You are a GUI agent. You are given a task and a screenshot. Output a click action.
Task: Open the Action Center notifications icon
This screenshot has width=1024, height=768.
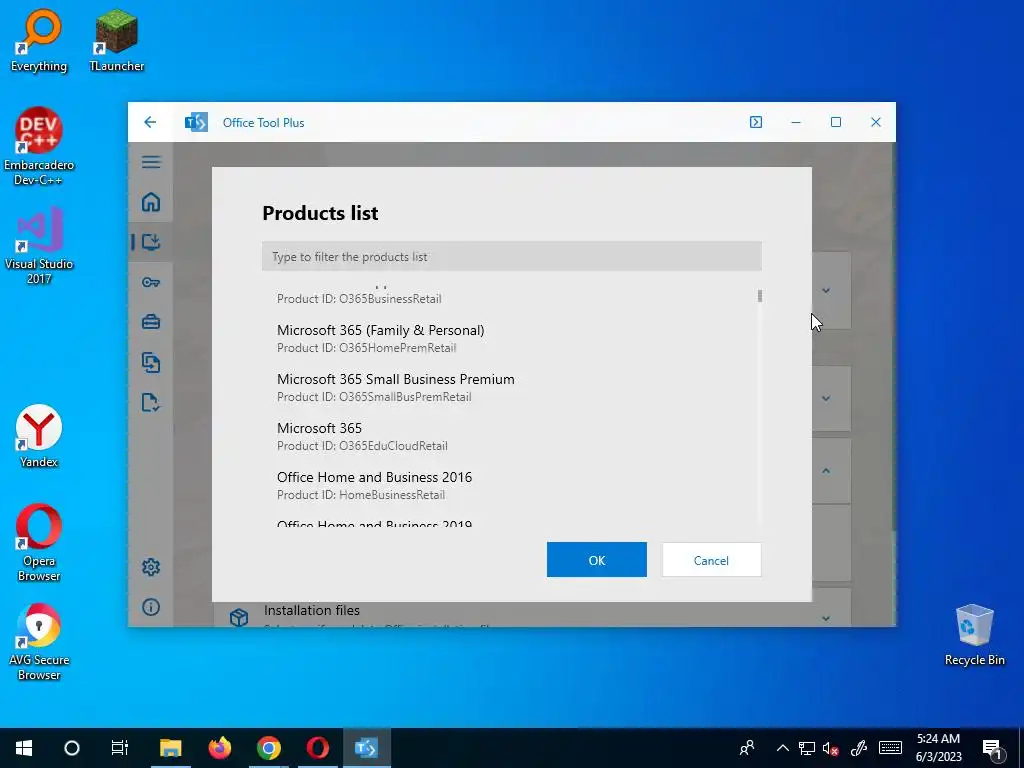tap(993, 749)
